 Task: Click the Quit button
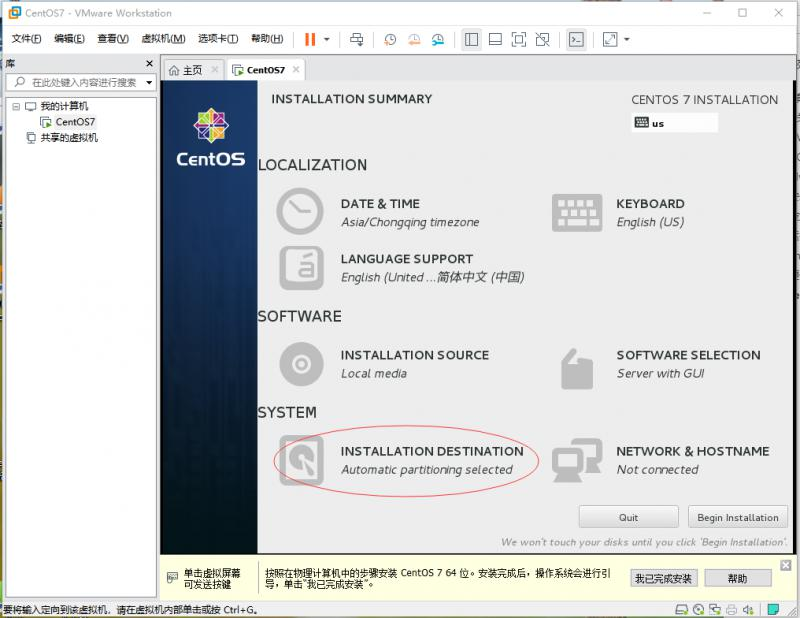coord(629,517)
